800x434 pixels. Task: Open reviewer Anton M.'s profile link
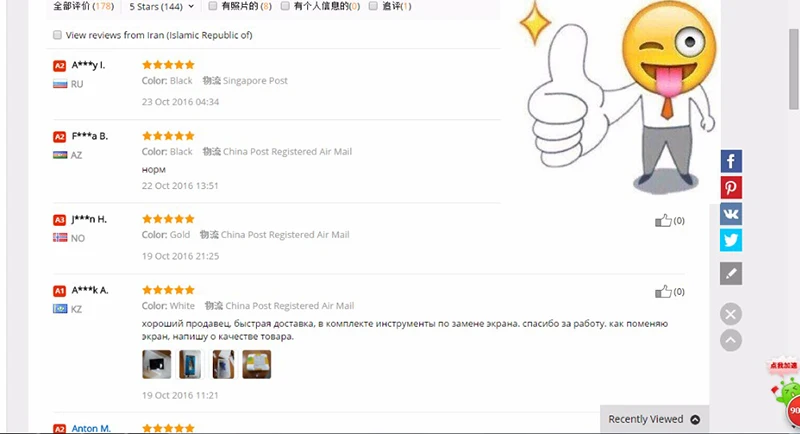click(91, 428)
